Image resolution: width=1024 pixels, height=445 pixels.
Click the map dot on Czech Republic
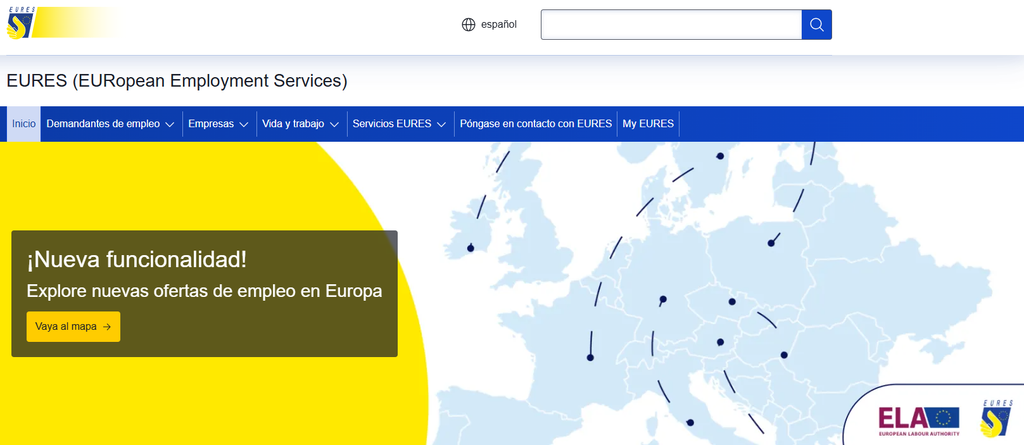coord(732,302)
